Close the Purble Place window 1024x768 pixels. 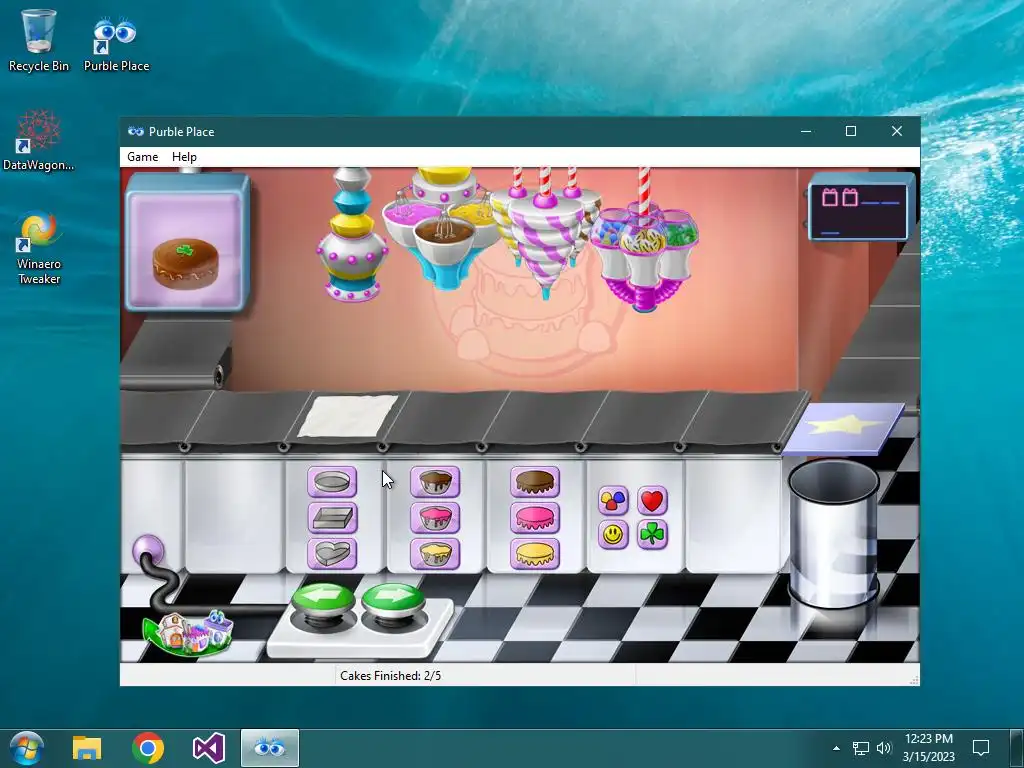pyautogui.click(x=897, y=131)
